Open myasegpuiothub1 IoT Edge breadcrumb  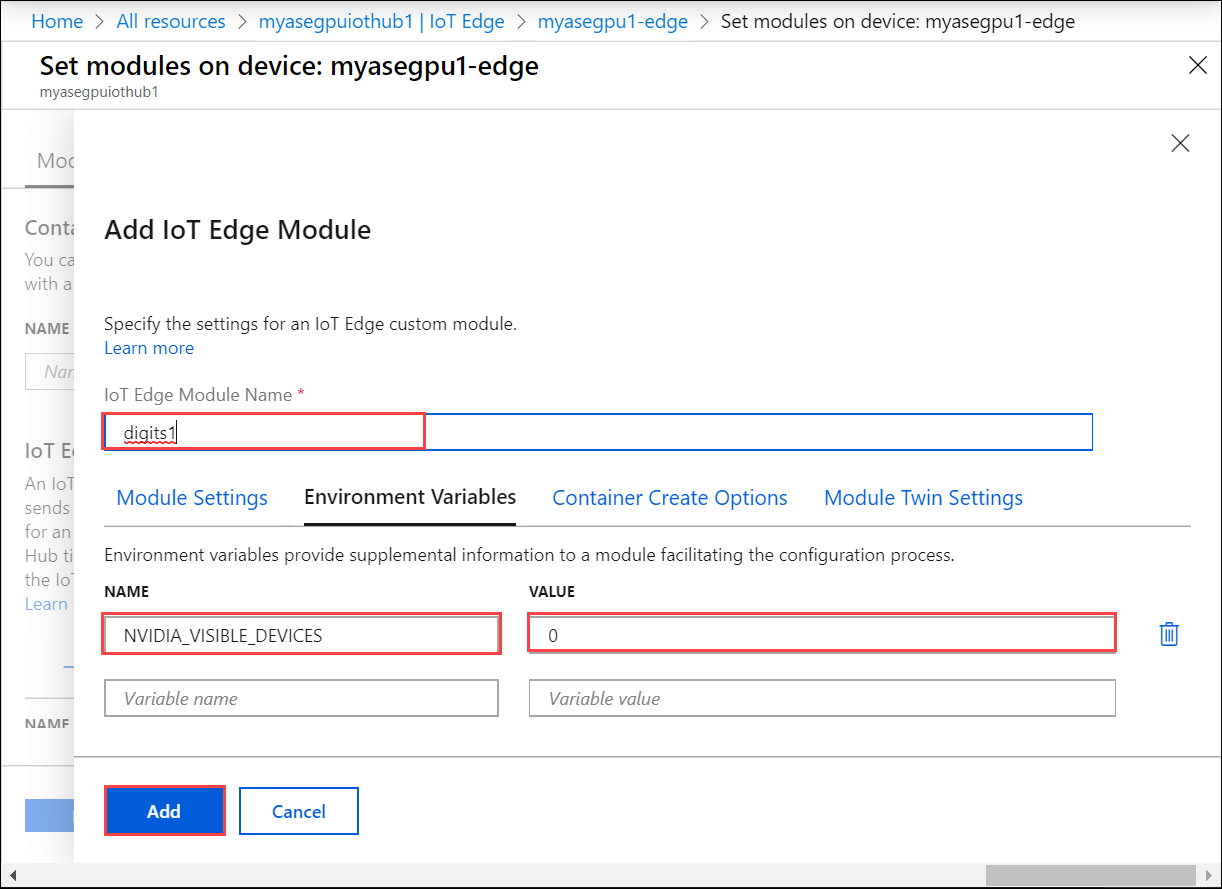[x=381, y=20]
